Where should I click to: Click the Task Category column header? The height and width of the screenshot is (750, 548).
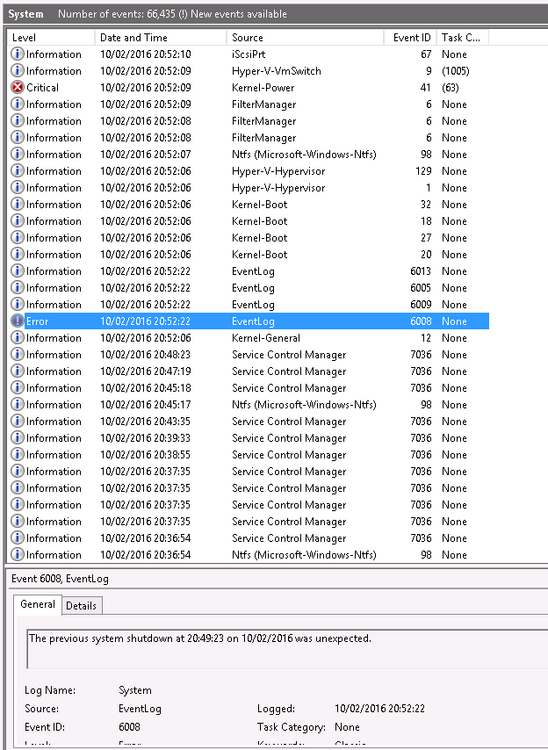[462, 37]
